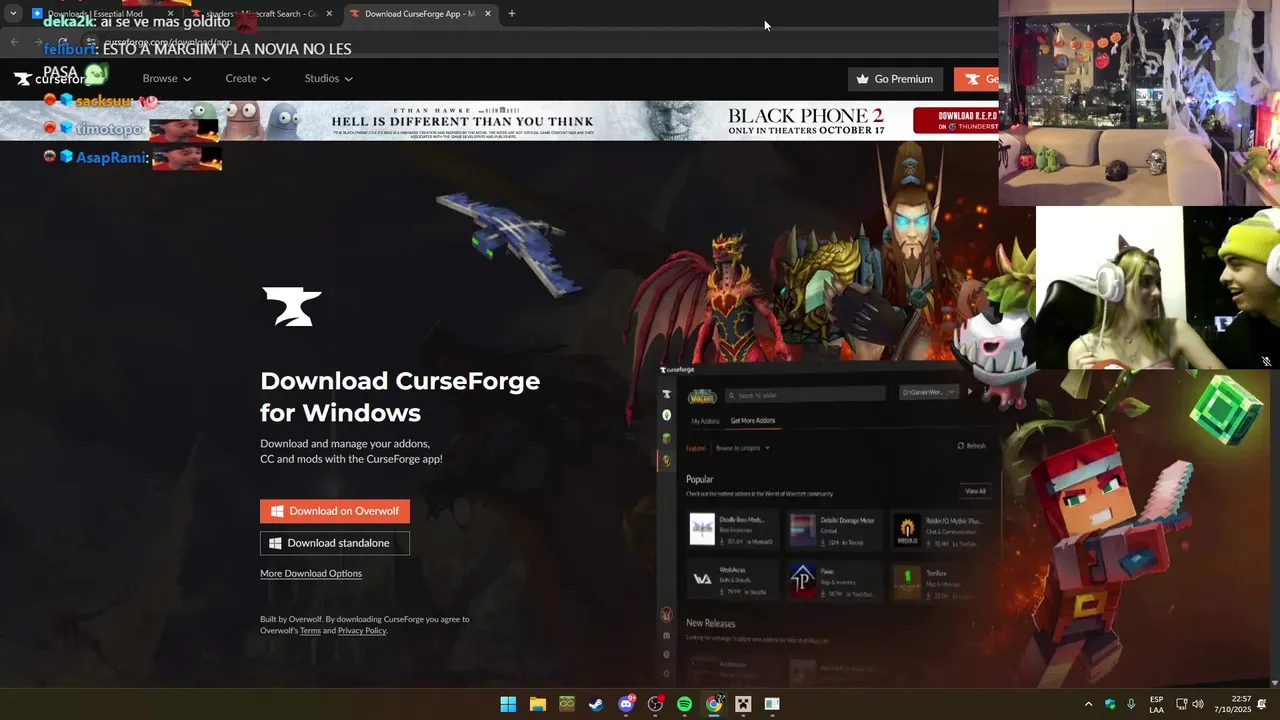Go back to the previous page
The height and width of the screenshot is (720, 1280).
coord(14,42)
